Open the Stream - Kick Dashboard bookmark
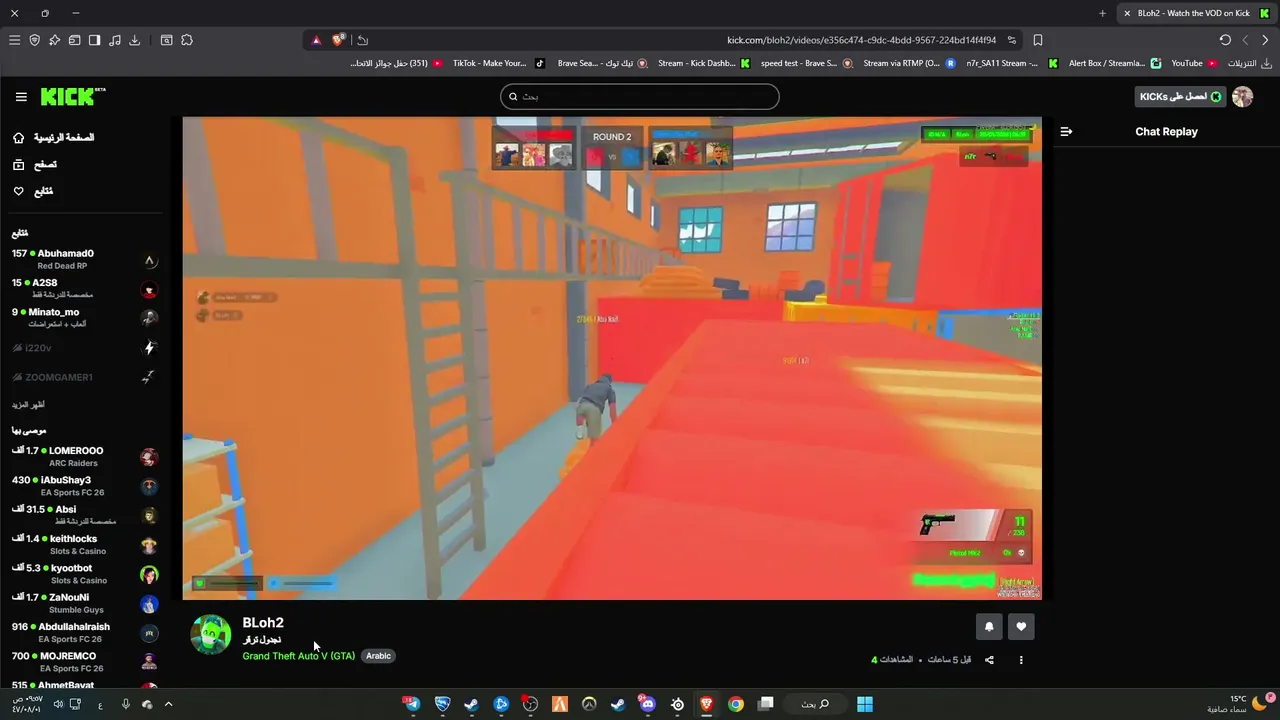The width and height of the screenshot is (1280, 720). point(703,63)
